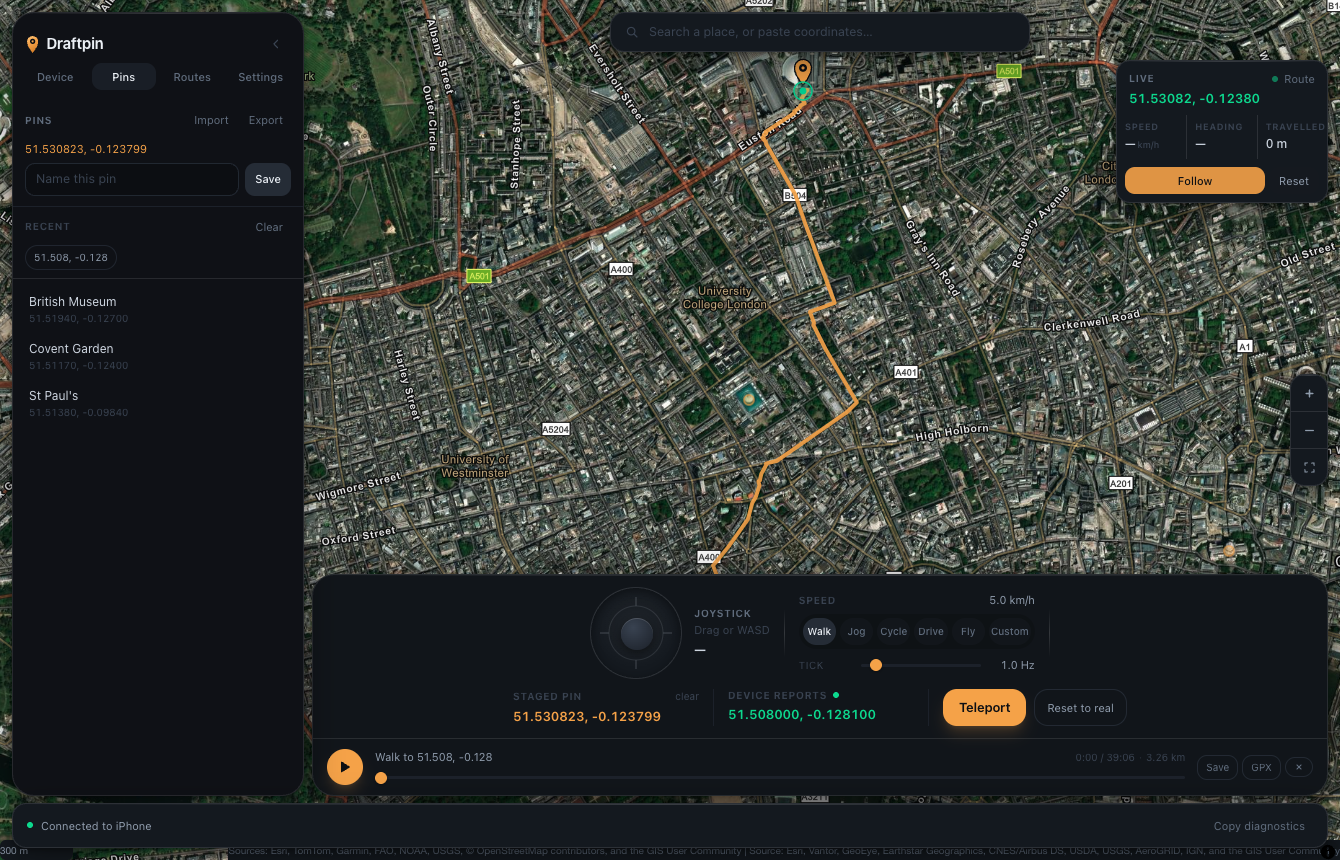Screen dimensions: 1340x860
Task: Select the British Museum pin
Action: (158, 309)
